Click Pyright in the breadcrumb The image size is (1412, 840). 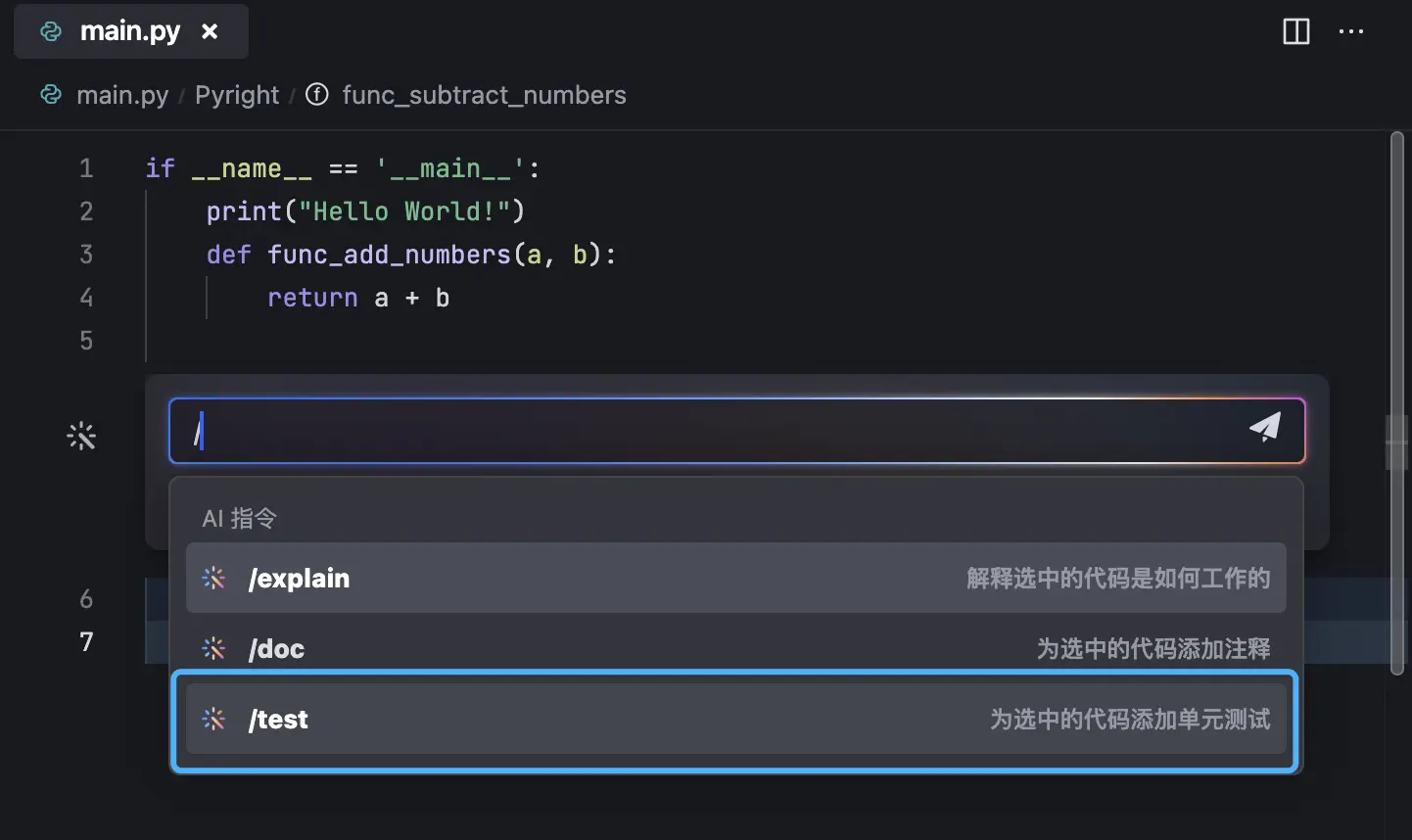(237, 95)
